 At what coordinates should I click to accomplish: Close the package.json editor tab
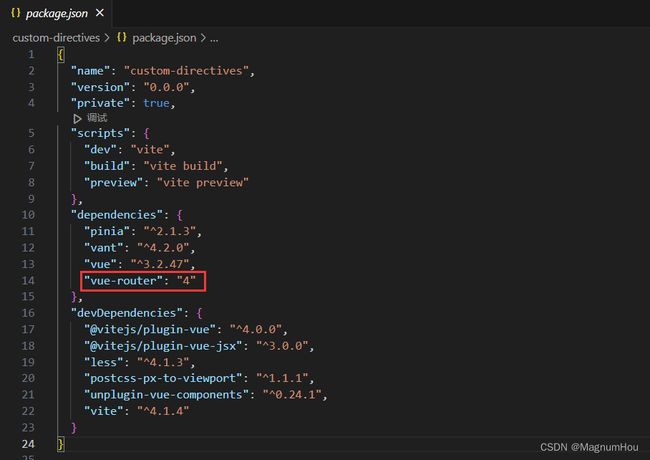[x=100, y=13]
